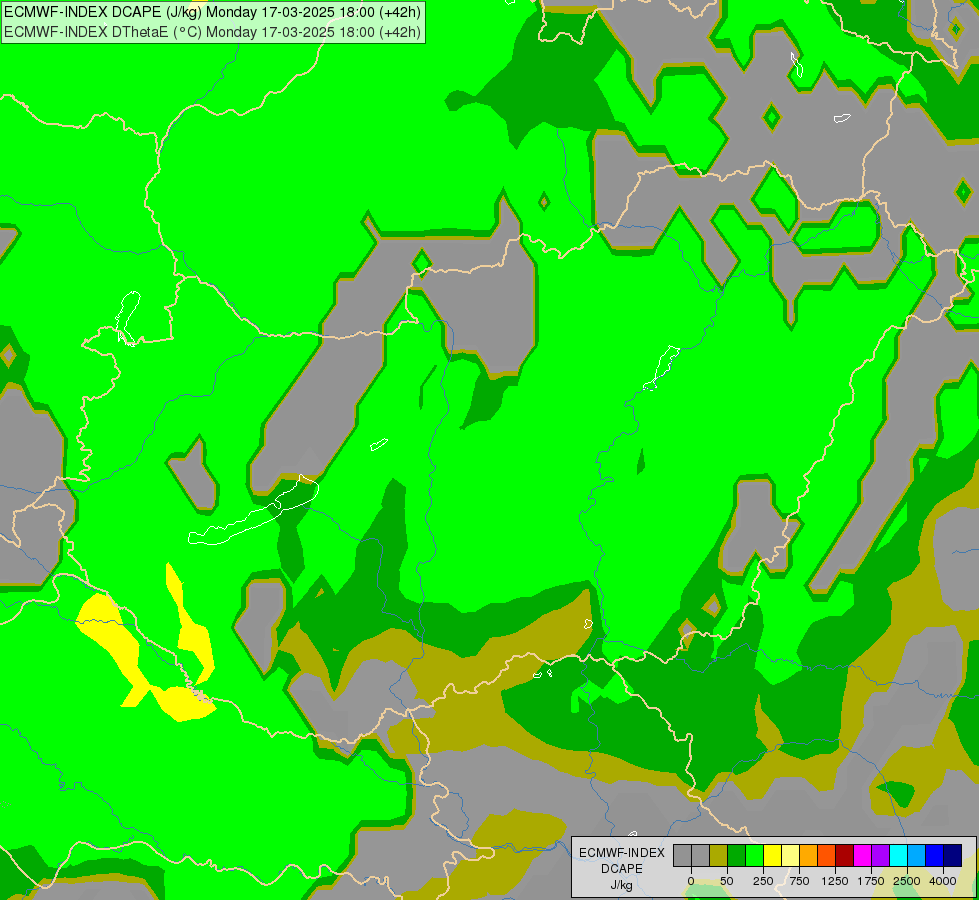Click the legend value '4000'
Screen dimensions: 979x900
[943, 881]
